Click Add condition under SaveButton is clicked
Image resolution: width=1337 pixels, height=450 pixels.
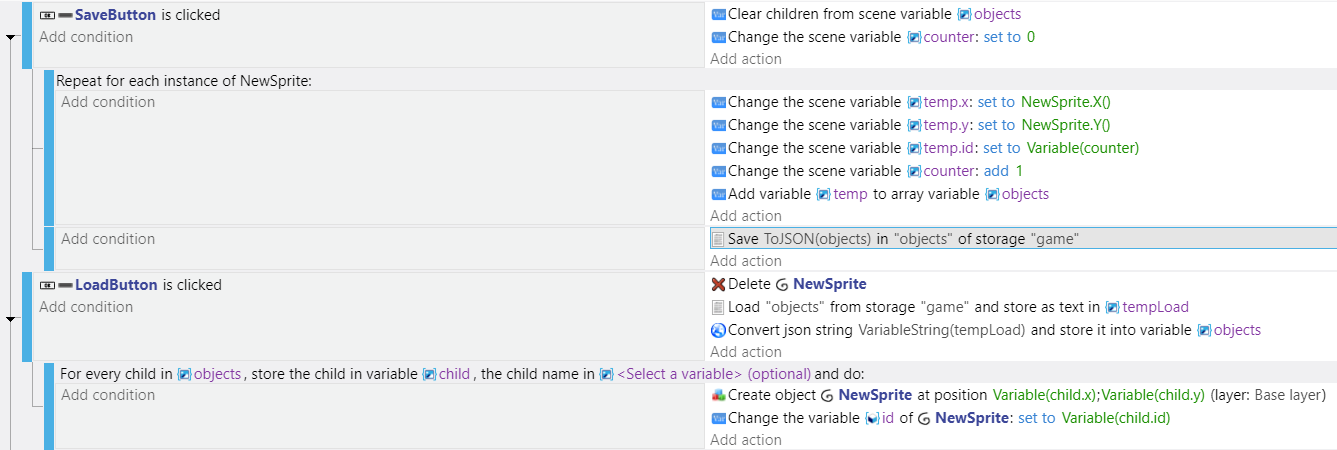coord(86,37)
